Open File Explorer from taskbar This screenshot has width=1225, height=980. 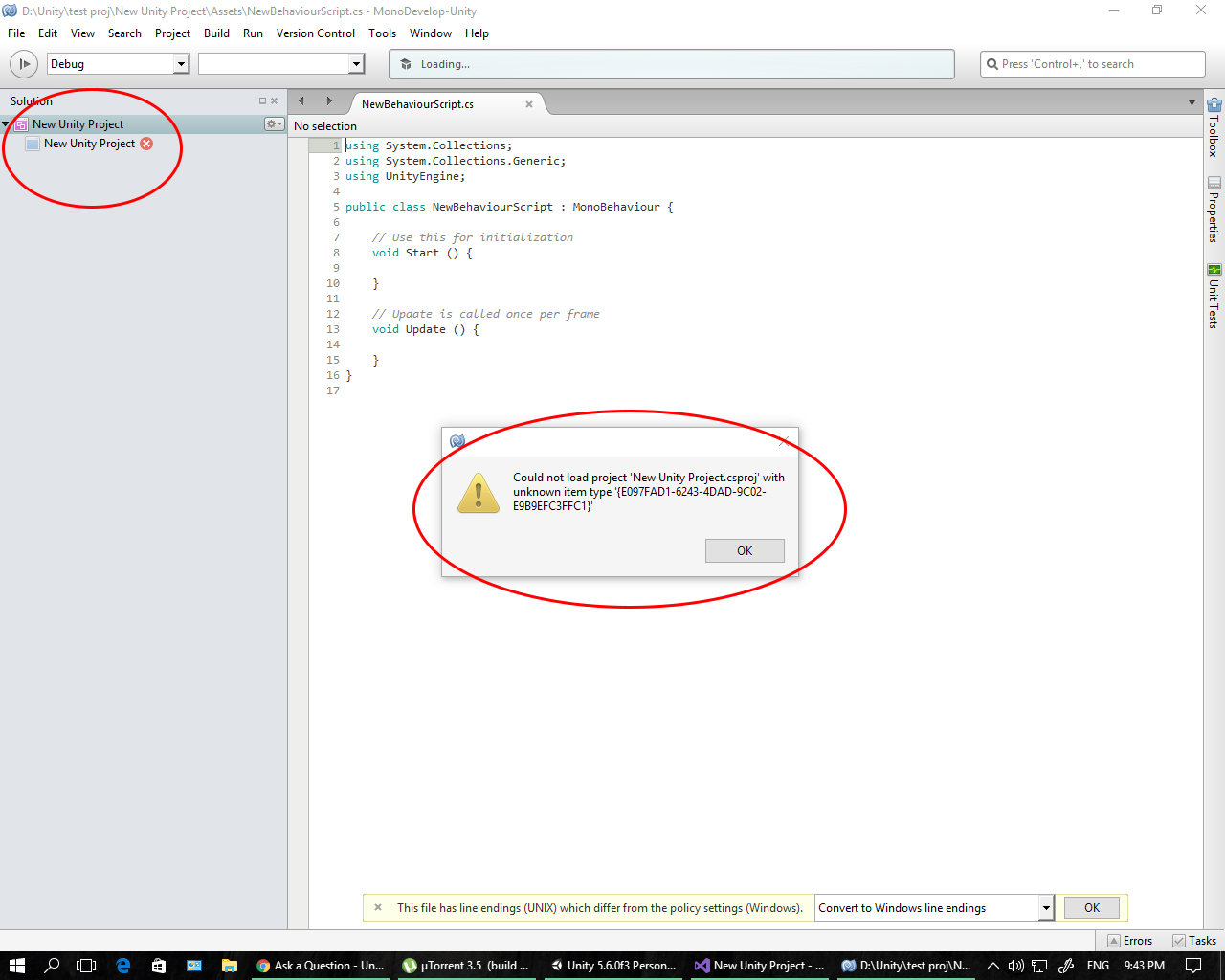pyautogui.click(x=230, y=966)
